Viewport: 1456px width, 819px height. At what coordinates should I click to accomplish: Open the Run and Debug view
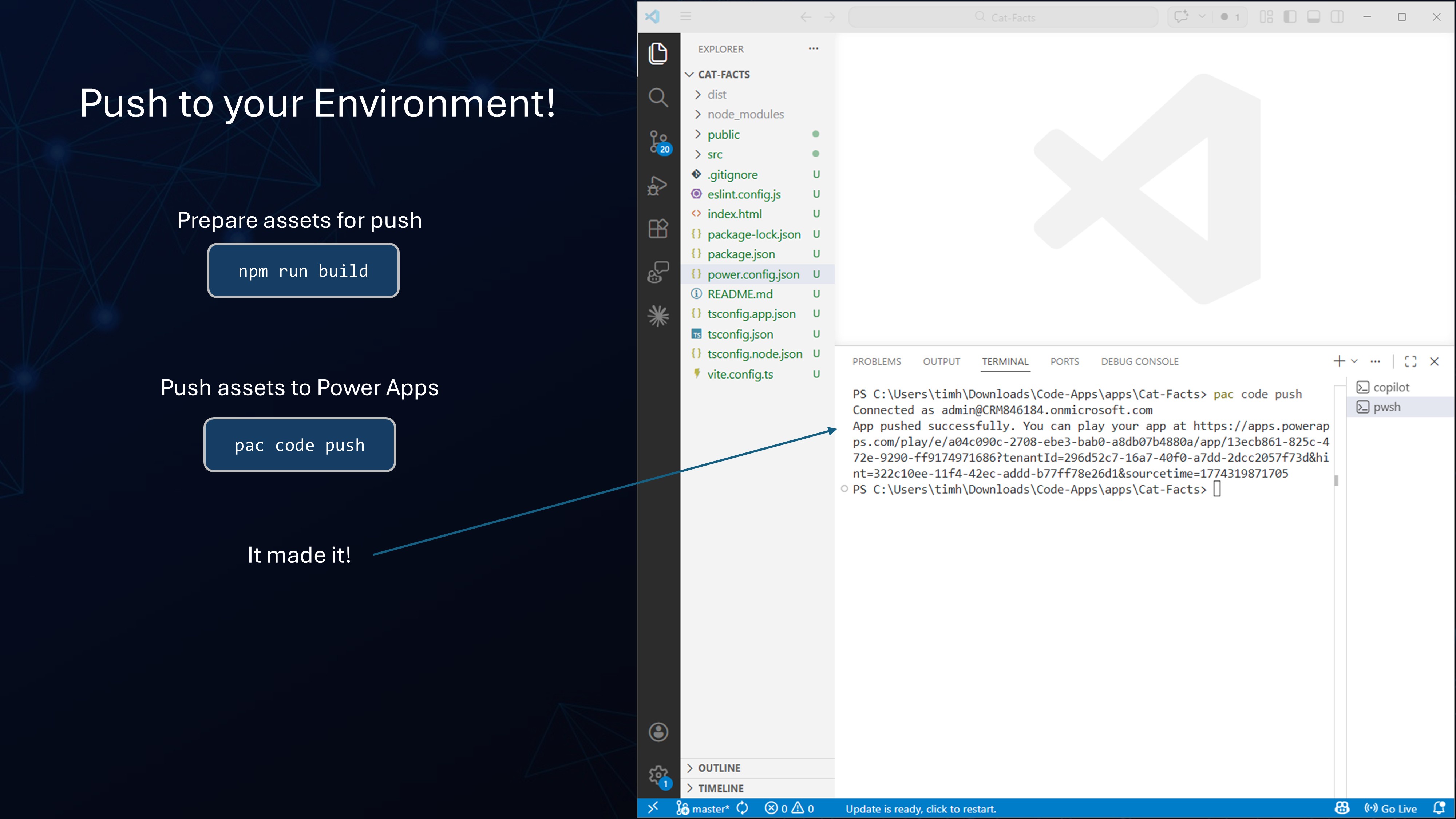[658, 185]
